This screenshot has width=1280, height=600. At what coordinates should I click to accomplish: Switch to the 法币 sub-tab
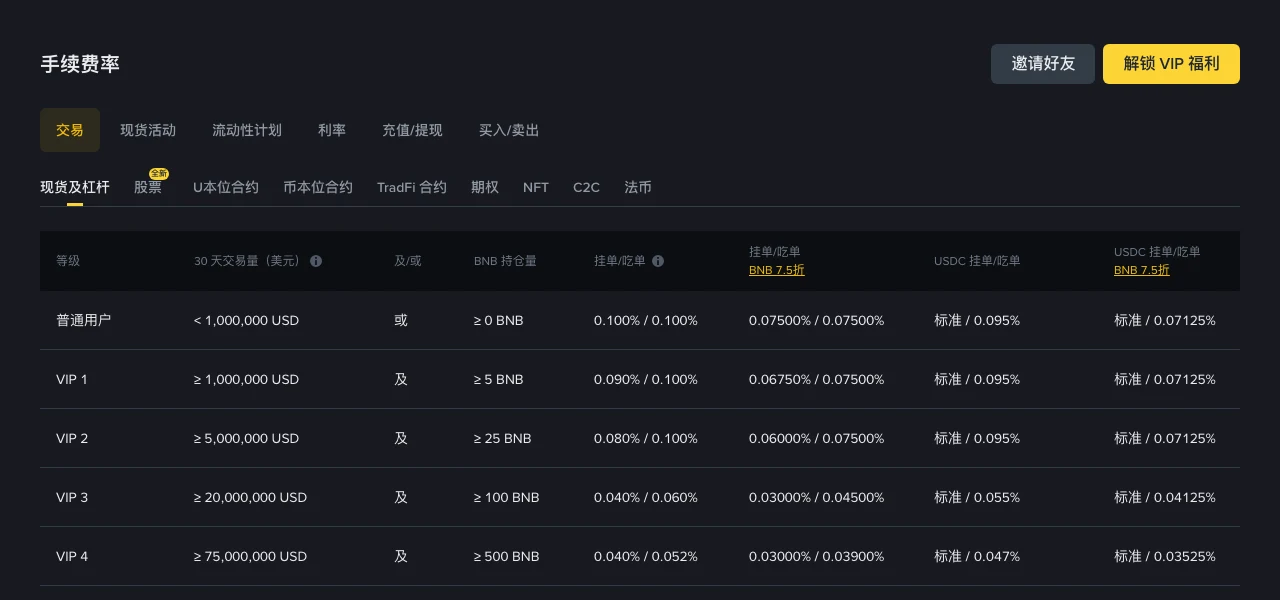pos(638,187)
